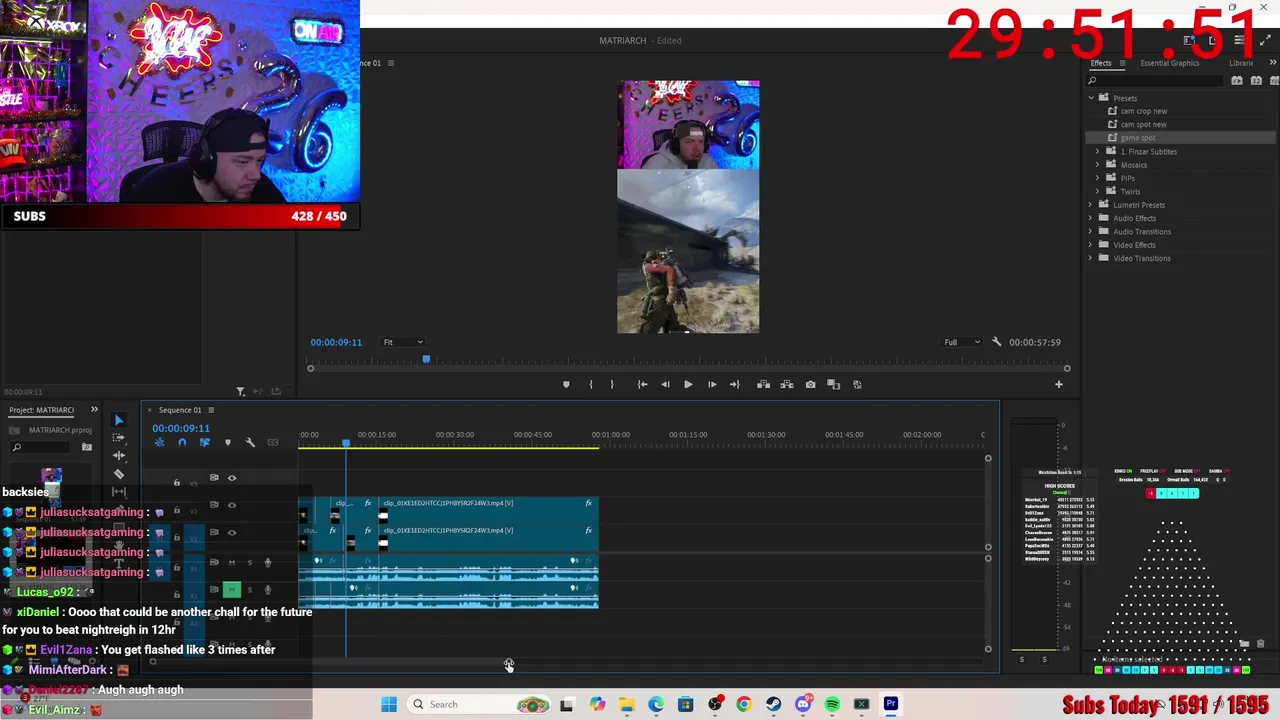
Task: Expand the 1. Finzar Subtitles folder
Action: (1098, 152)
